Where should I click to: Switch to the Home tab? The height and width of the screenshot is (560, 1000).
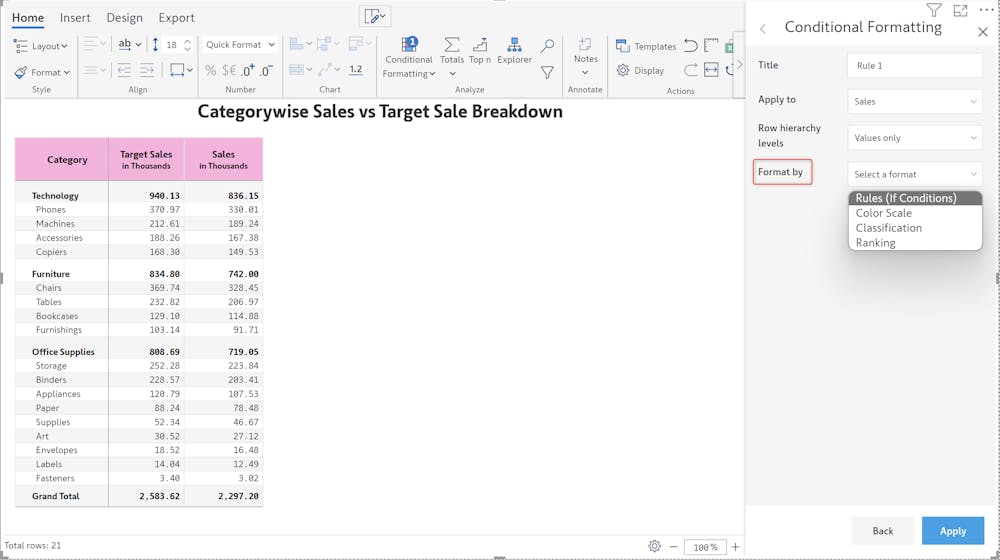coord(28,18)
